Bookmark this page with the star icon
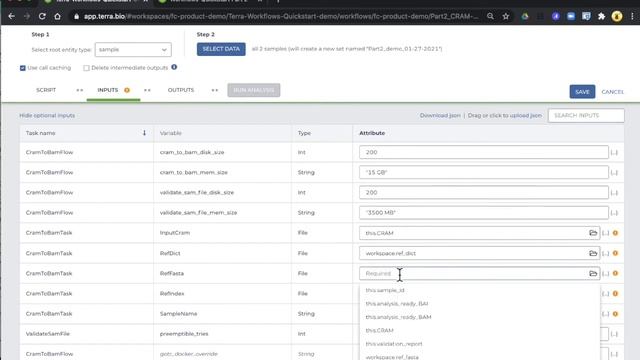This screenshot has width=640, height=360. 506,16
